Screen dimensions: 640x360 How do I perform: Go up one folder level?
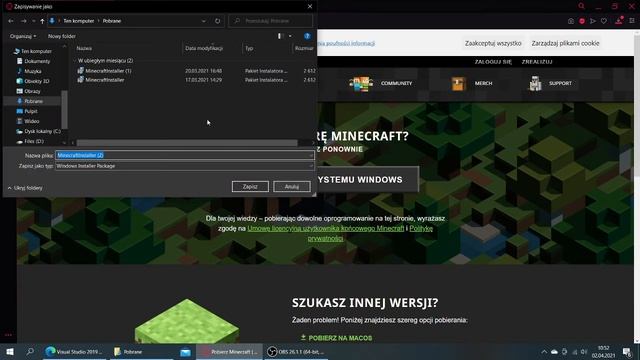click(x=42, y=21)
